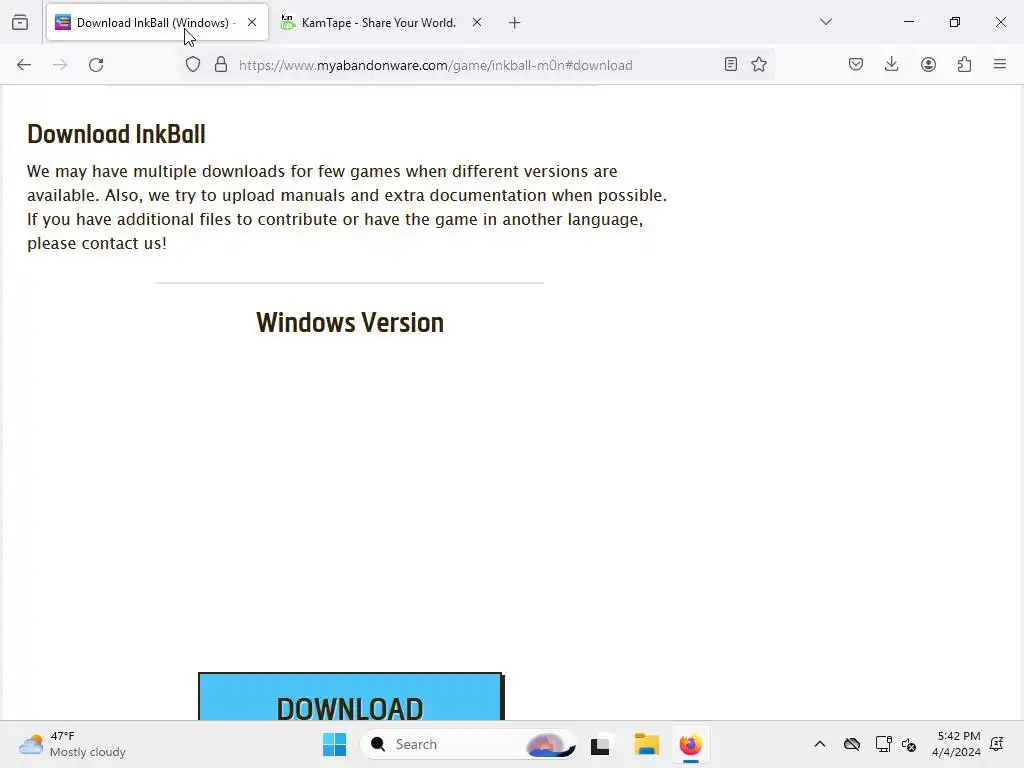Save page to Pocket
Screen dimensions: 1024x768
click(856, 64)
